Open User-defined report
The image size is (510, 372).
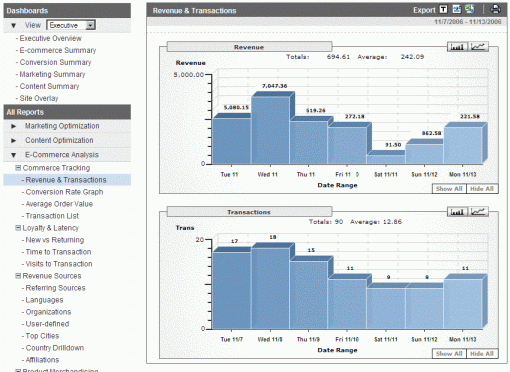[47, 324]
